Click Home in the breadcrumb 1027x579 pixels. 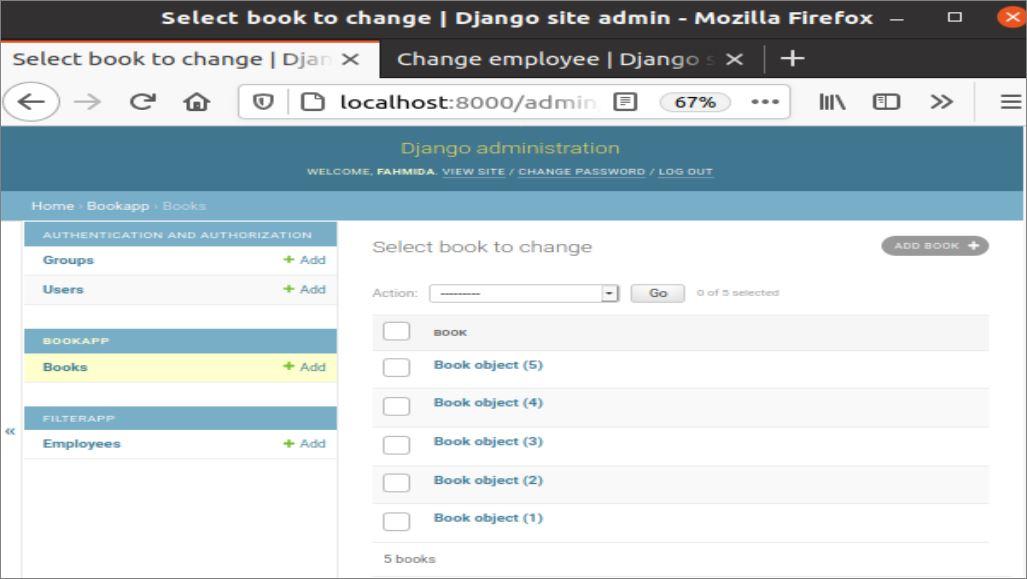click(52, 206)
